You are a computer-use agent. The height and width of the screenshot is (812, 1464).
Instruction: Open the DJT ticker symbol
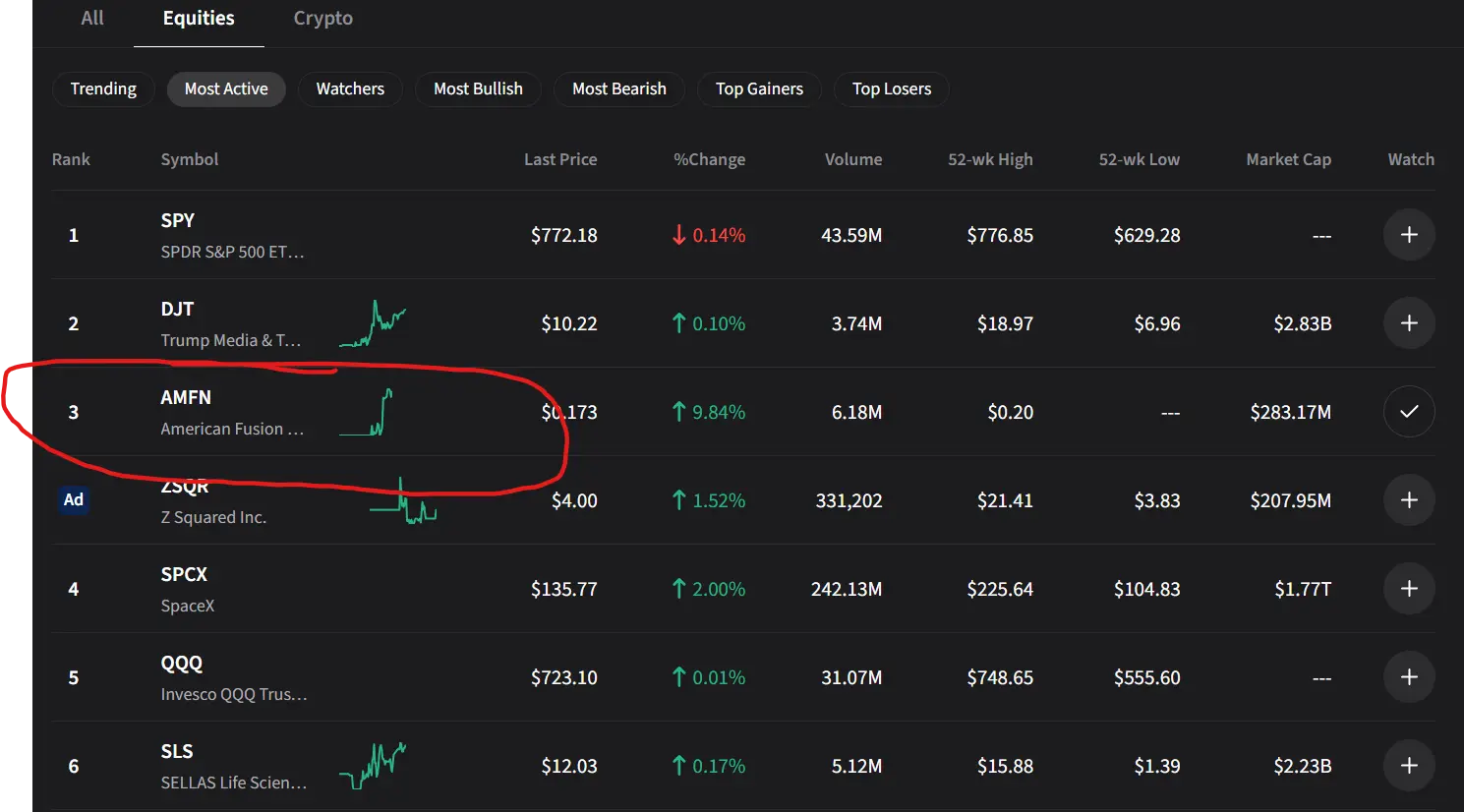[177, 309]
